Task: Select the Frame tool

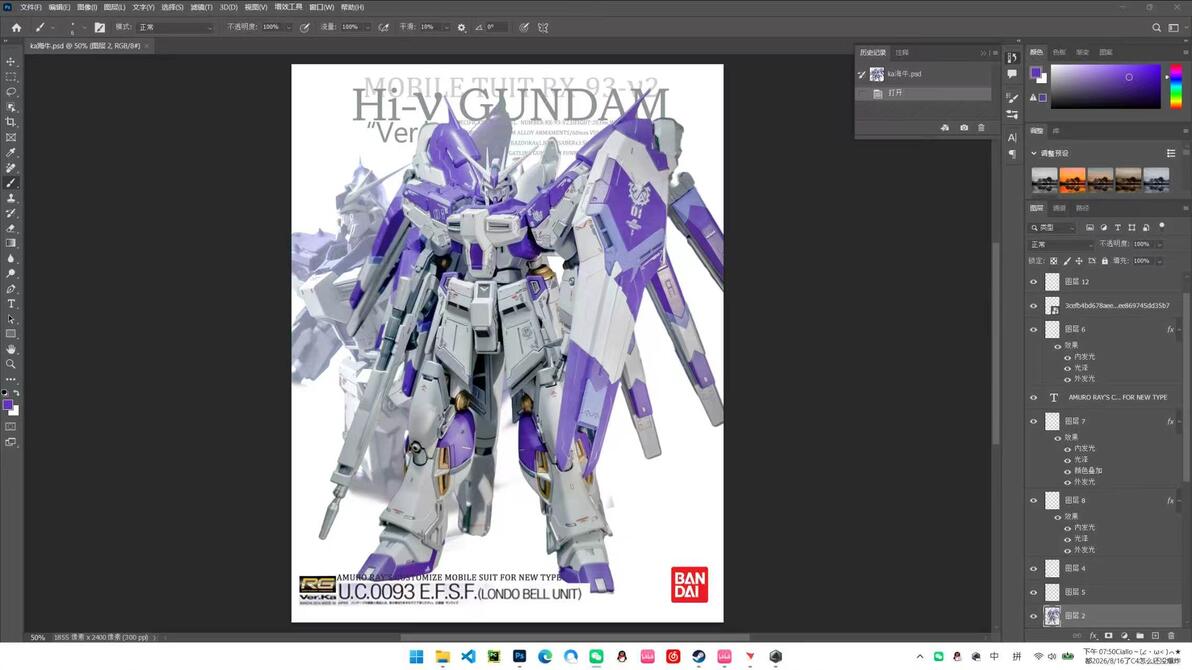Action: pos(11,138)
